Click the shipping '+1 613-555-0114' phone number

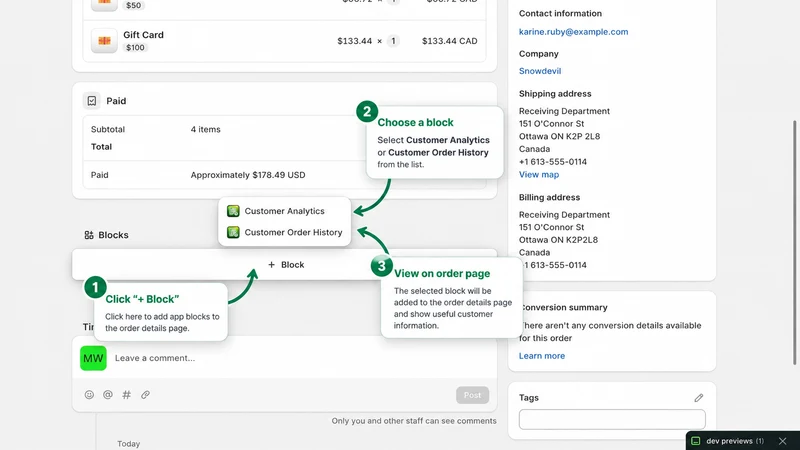[x=553, y=162]
